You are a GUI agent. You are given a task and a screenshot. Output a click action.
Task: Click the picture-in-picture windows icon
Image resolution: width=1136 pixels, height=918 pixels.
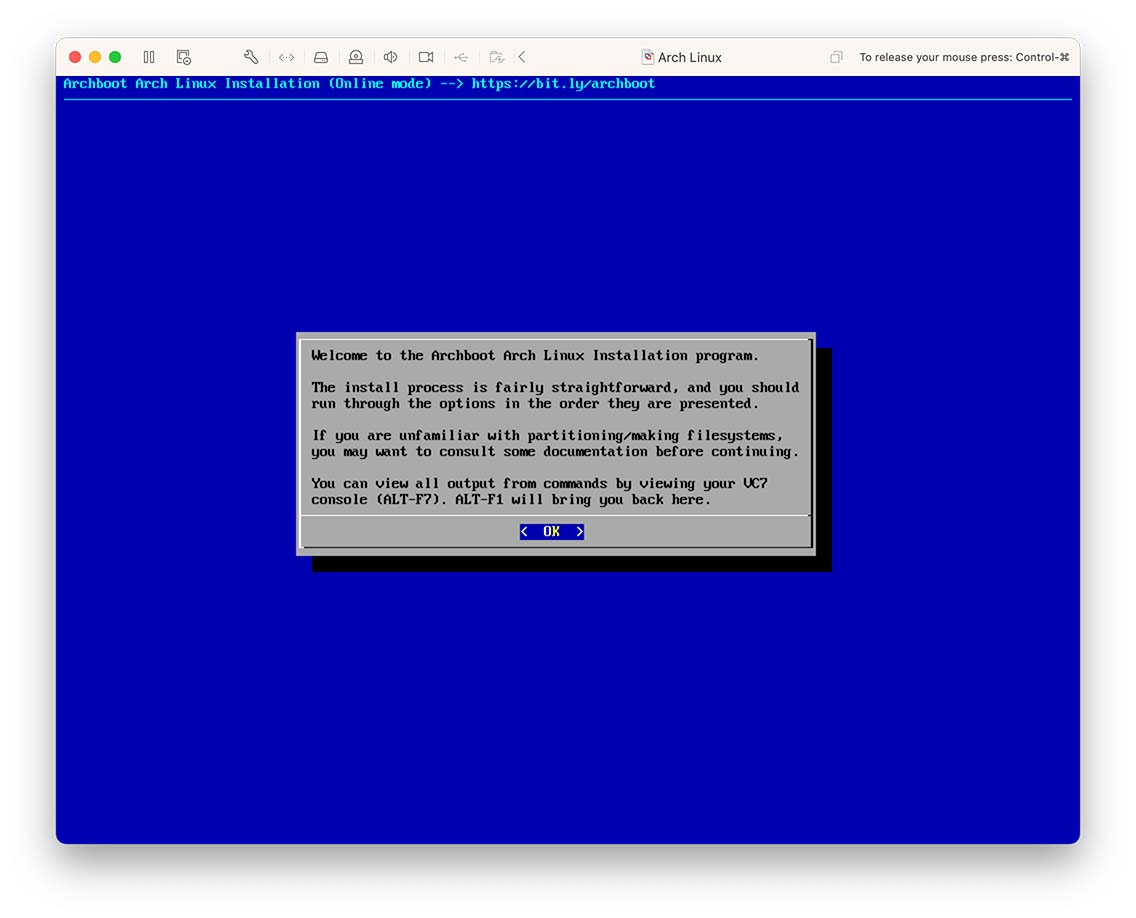tap(836, 57)
